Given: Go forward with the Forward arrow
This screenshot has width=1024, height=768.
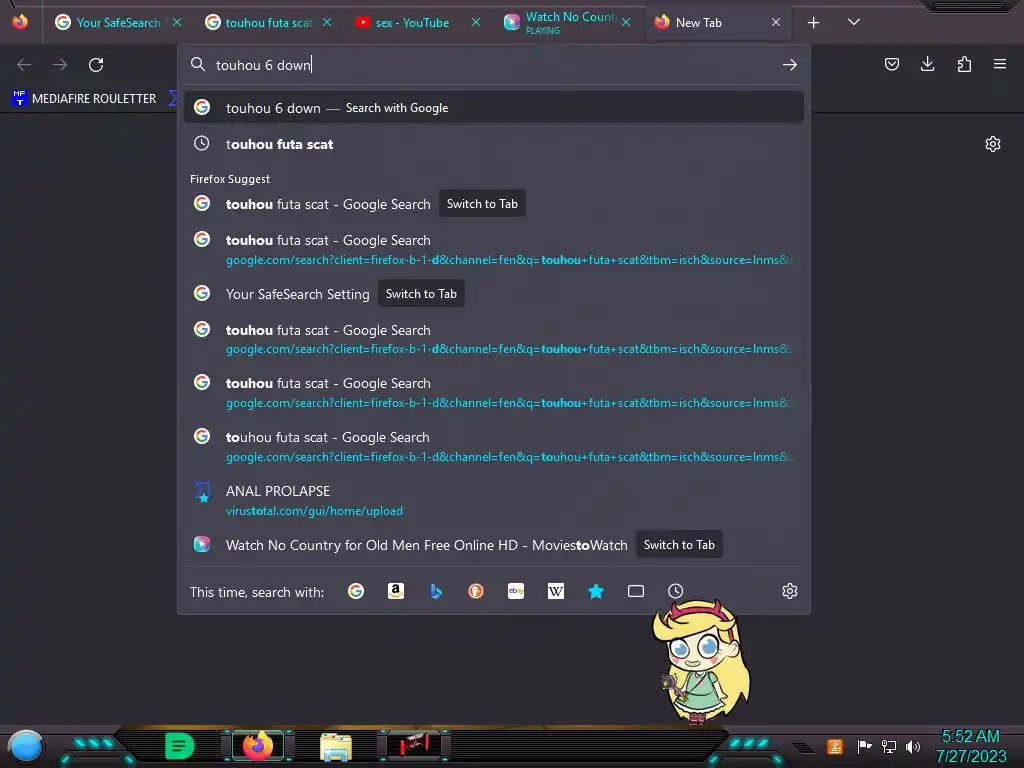Looking at the screenshot, I should click(60, 65).
